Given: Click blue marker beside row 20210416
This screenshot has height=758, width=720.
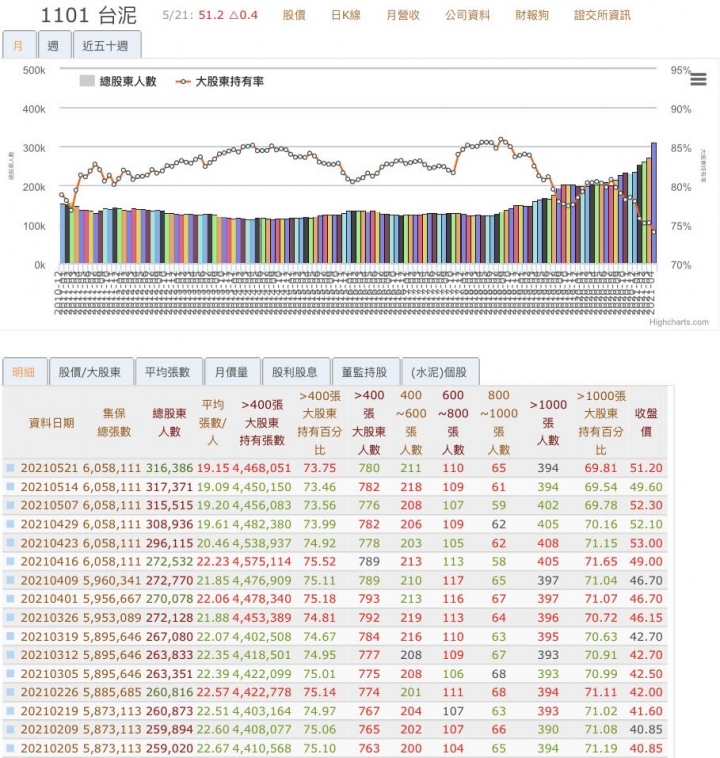Looking at the screenshot, I should [x=10, y=561].
